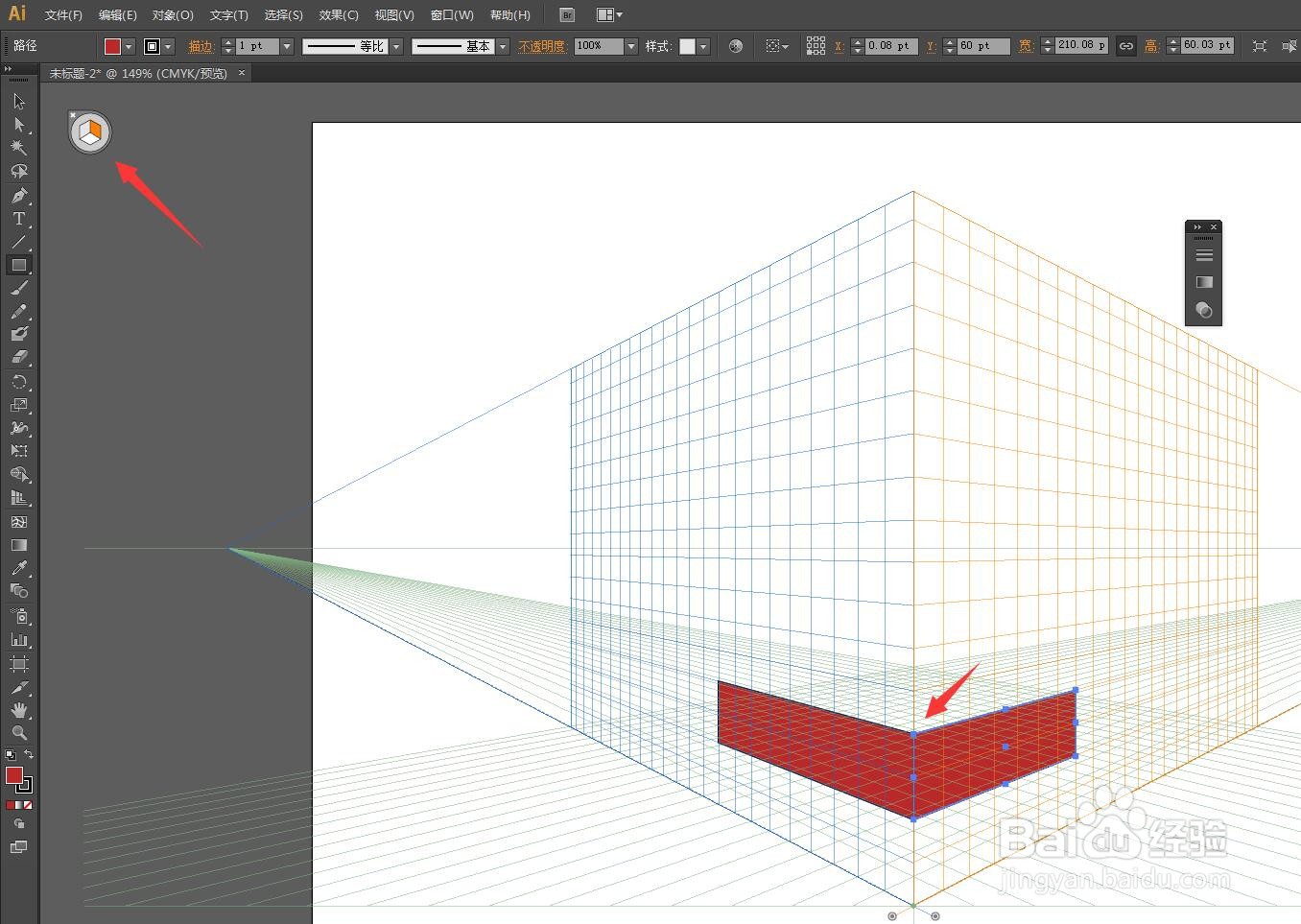The height and width of the screenshot is (924, 1301).
Task: Open 窗口(W) menu
Action: click(x=452, y=15)
